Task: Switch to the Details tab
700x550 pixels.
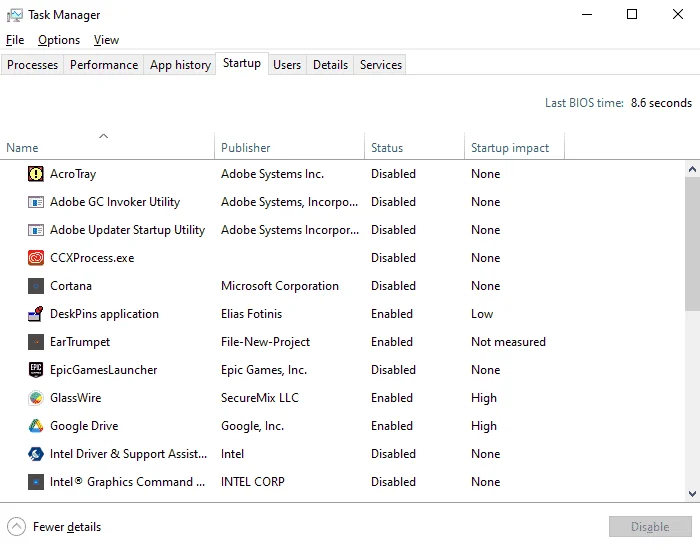Action: 330,65
